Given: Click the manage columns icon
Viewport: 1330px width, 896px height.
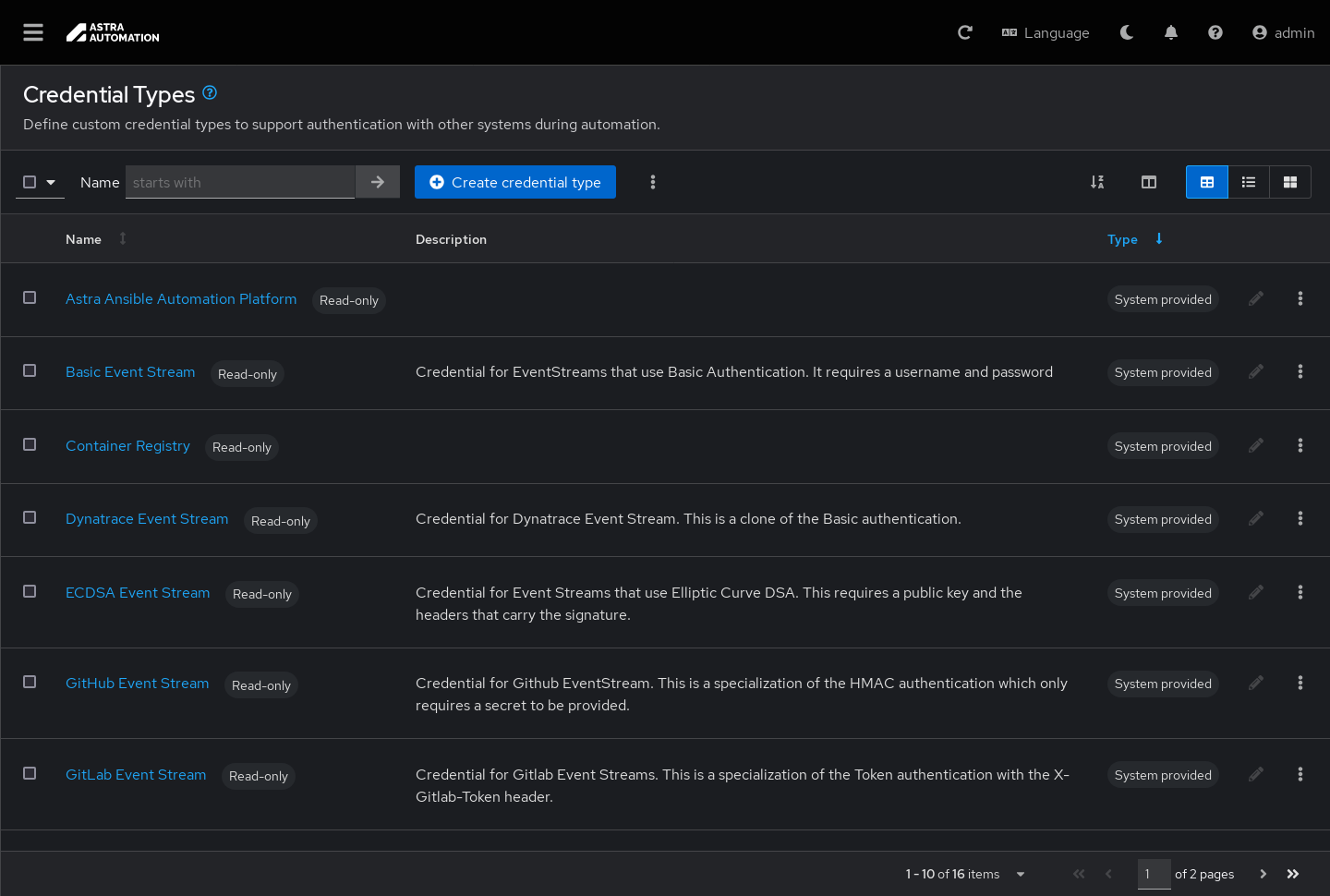Looking at the screenshot, I should [x=1149, y=182].
